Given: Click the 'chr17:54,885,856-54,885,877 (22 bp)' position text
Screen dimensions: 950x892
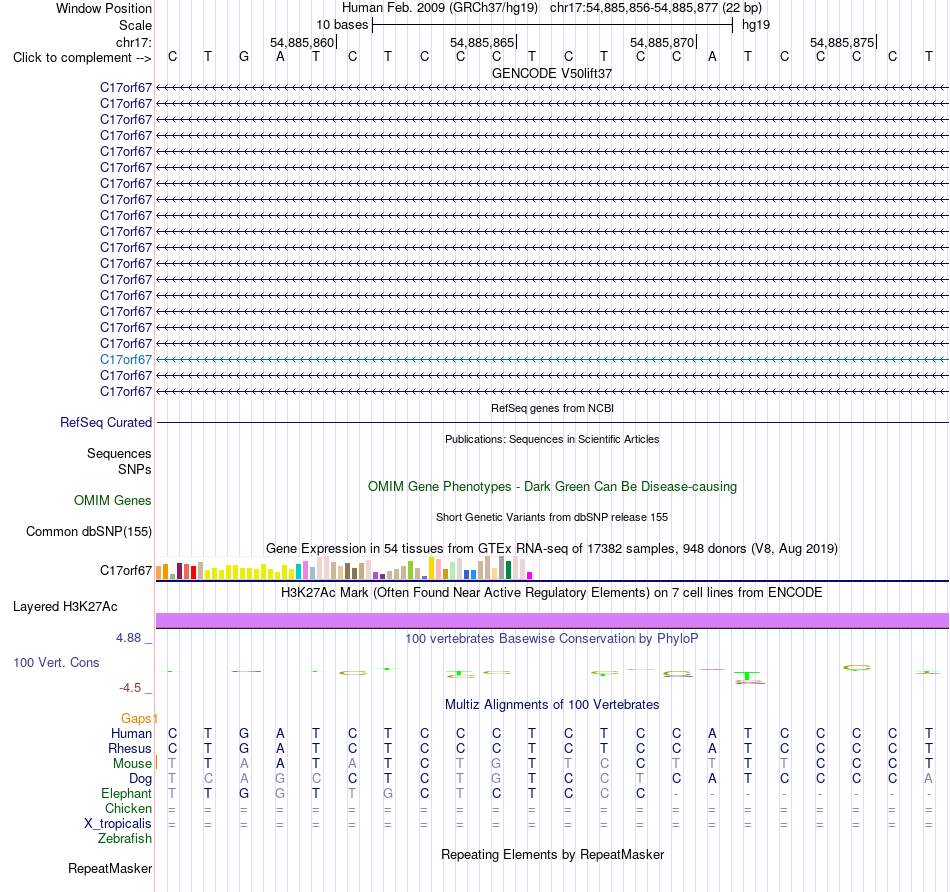Looking at the screenshot, I should click(656, 8).
